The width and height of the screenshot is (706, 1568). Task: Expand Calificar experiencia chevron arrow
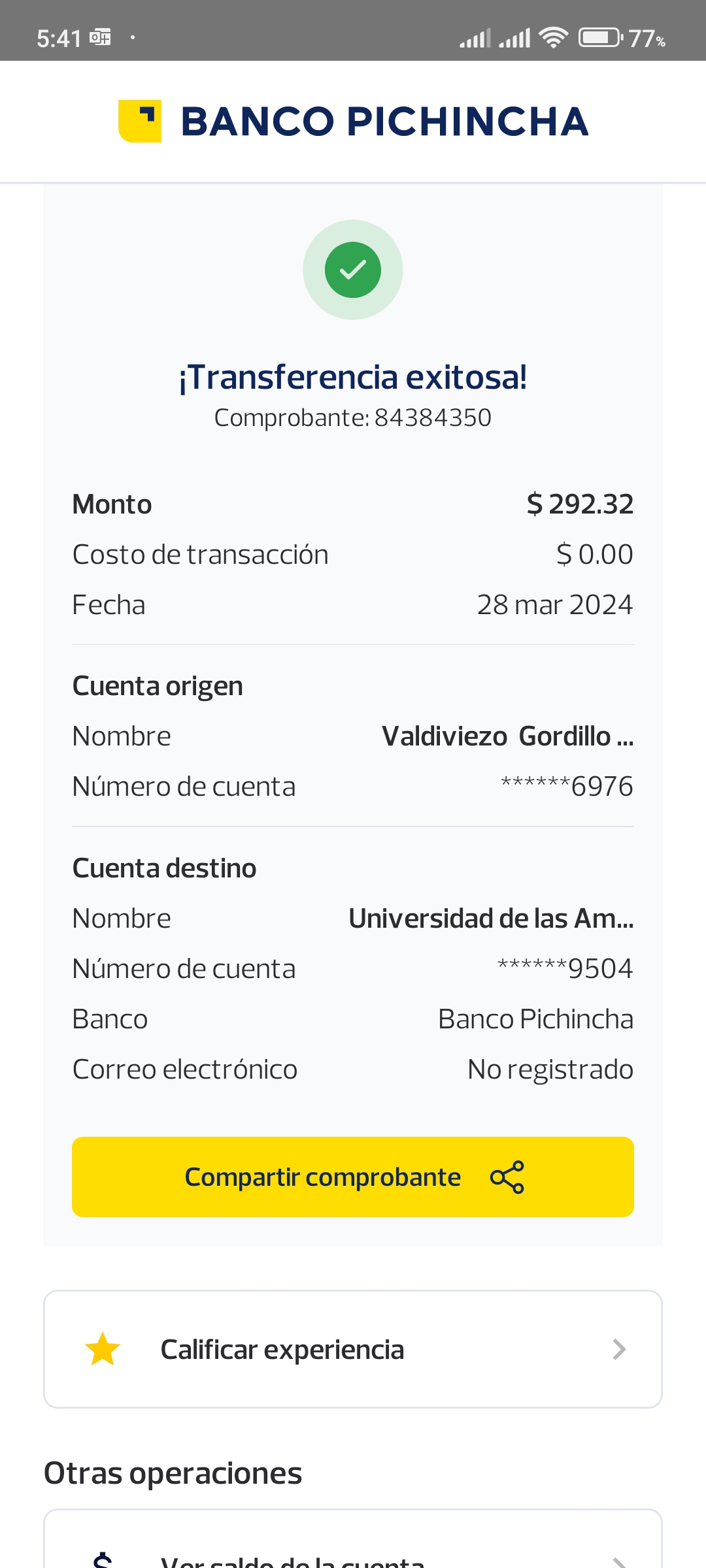point(619,1350)
